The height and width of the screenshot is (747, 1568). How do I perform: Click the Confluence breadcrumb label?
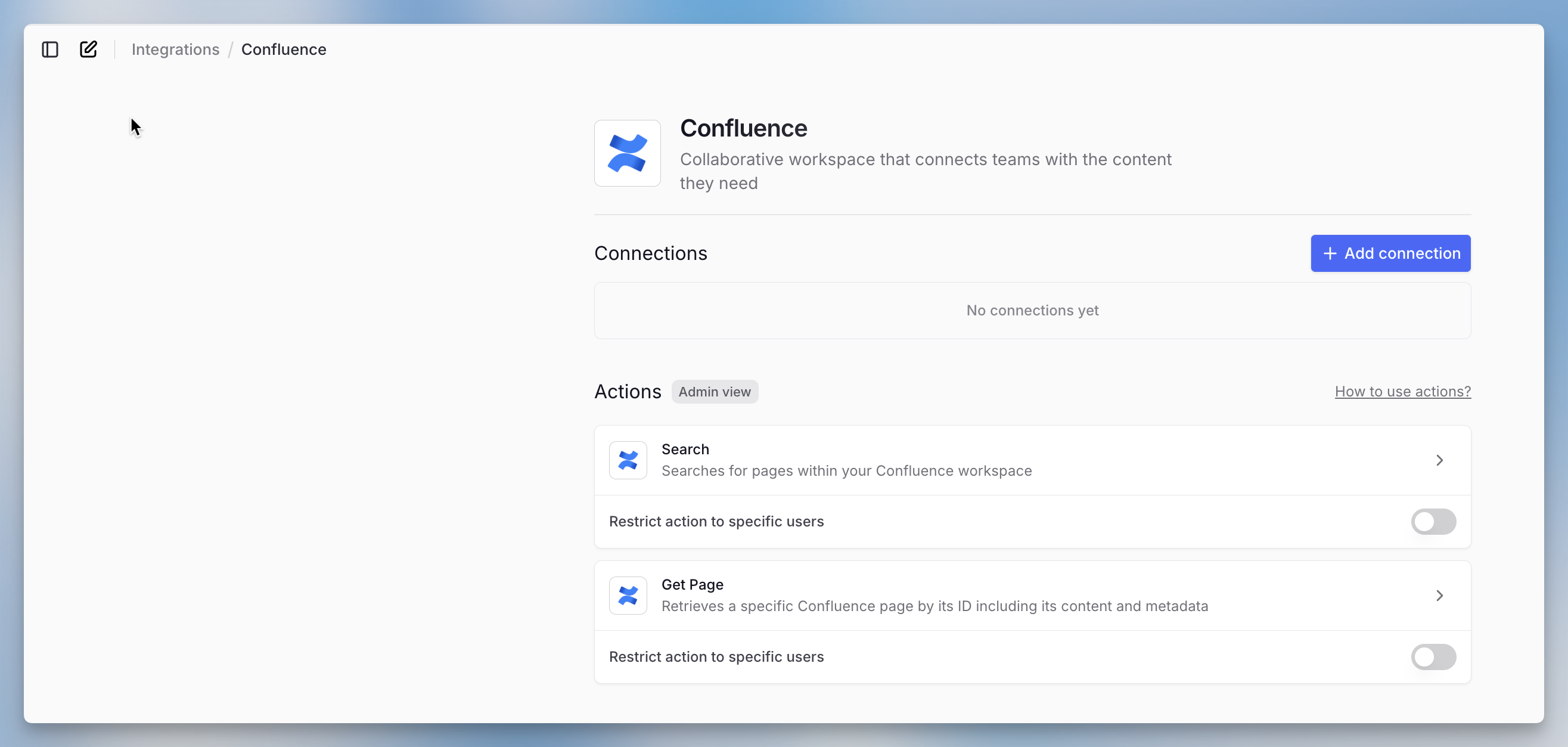284,49
